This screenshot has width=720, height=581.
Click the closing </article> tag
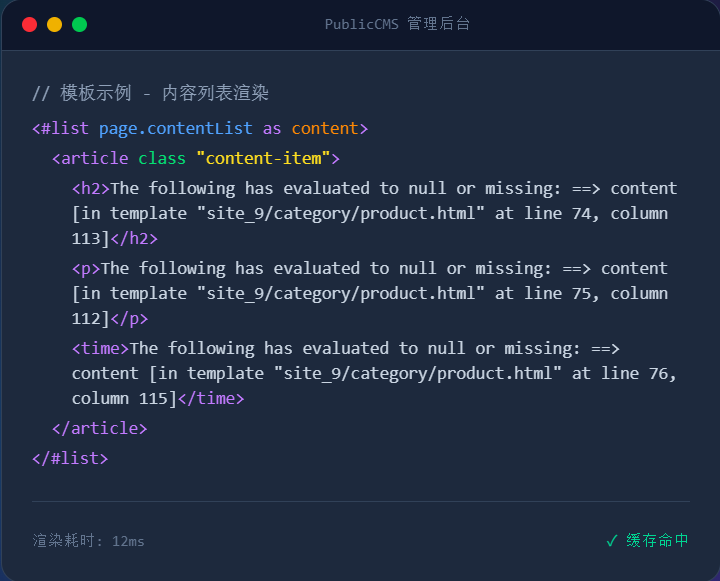click(99, 428)
